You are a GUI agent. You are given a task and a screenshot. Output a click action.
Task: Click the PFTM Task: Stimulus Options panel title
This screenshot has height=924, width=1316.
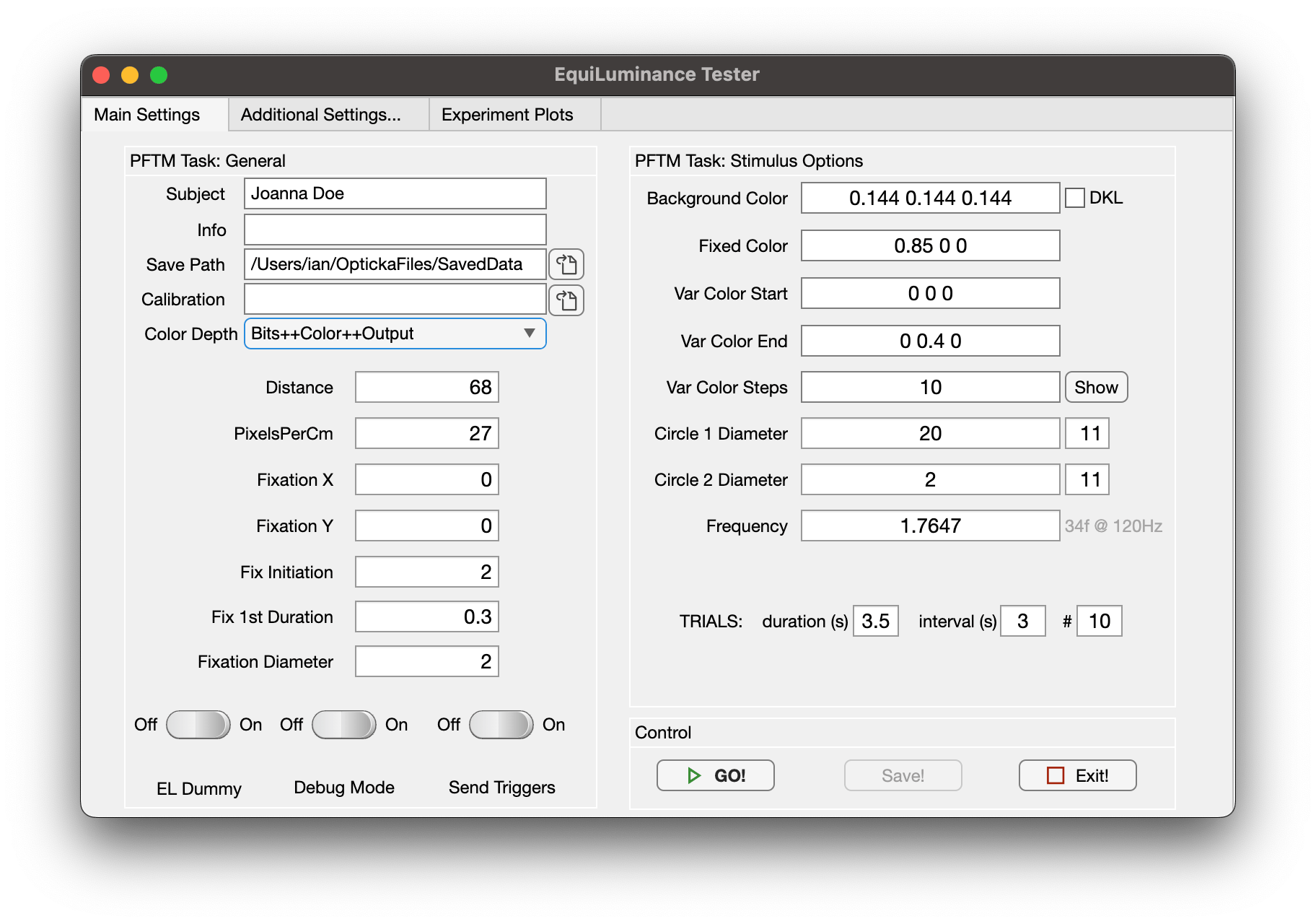pyautogui.click(x=749, y=161)
